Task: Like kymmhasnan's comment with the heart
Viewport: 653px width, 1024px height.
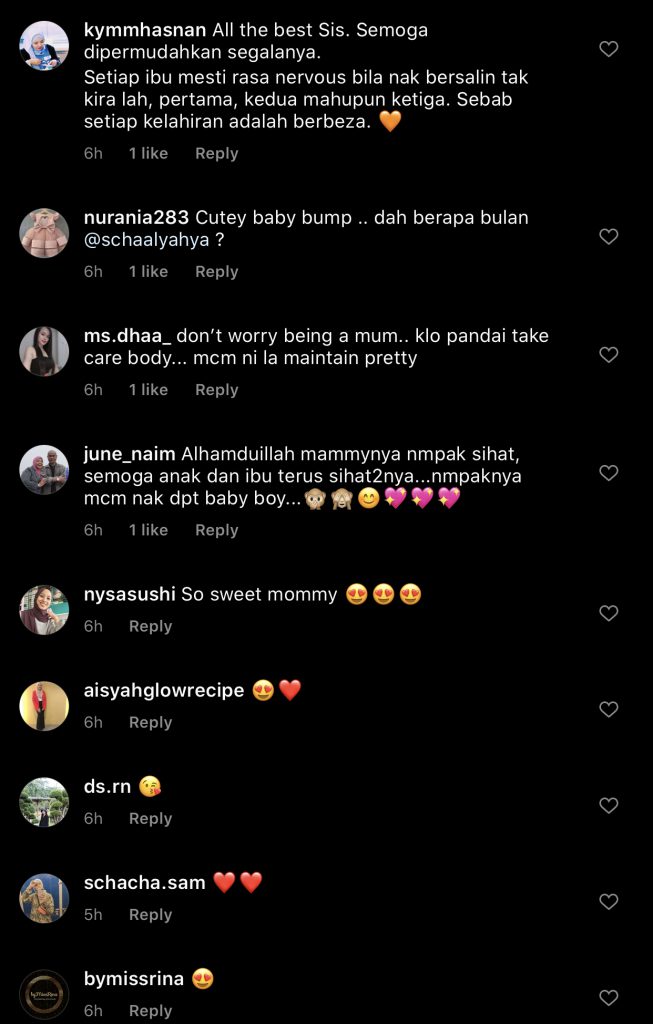Action: (x=609, y=49)
